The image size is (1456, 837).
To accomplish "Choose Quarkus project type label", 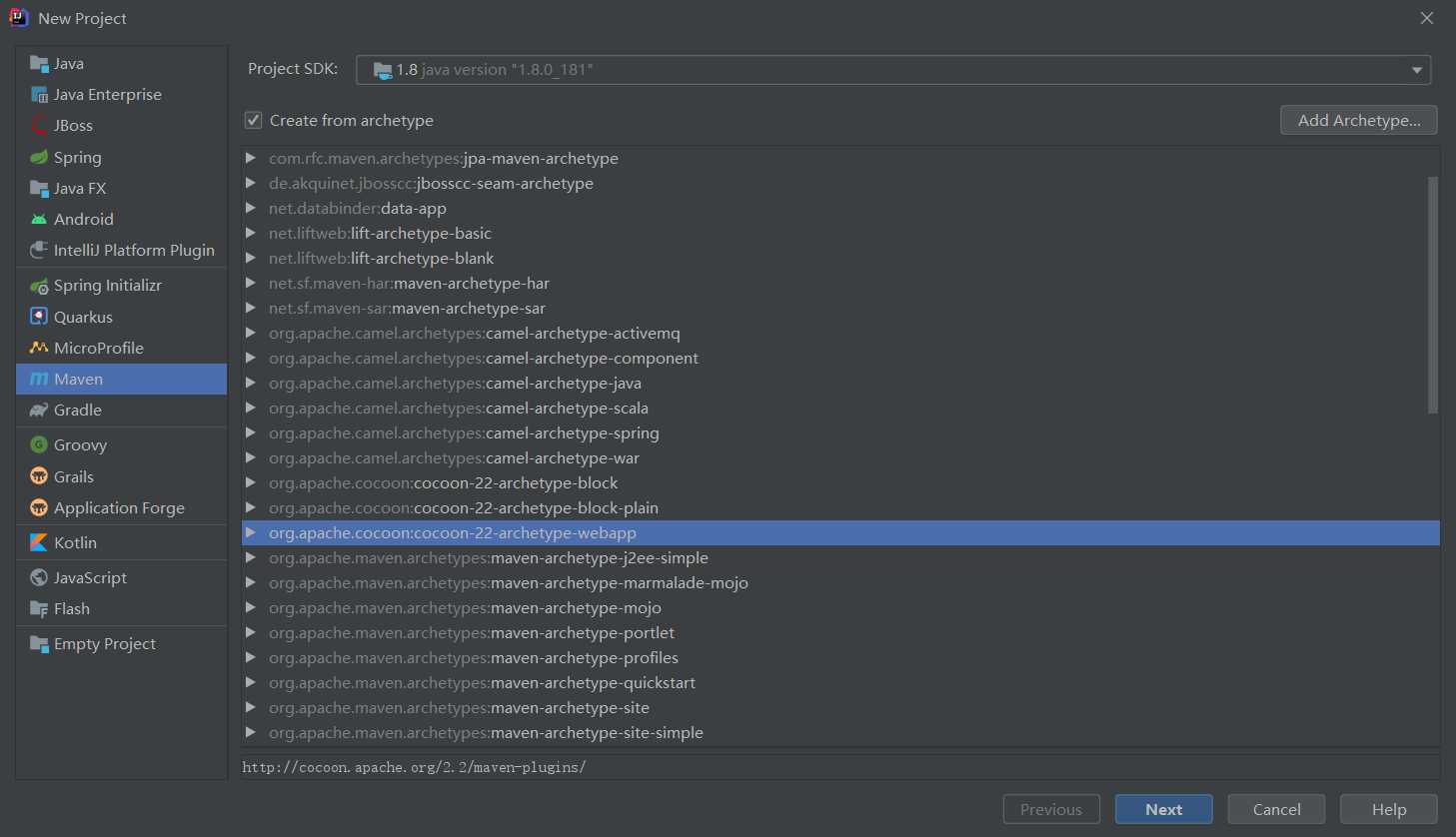I will click(x=84, y=317).
